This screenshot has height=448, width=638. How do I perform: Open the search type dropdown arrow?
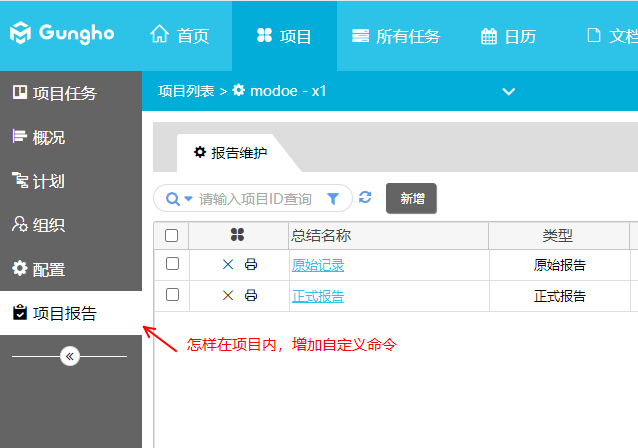(x=188, y=199)
